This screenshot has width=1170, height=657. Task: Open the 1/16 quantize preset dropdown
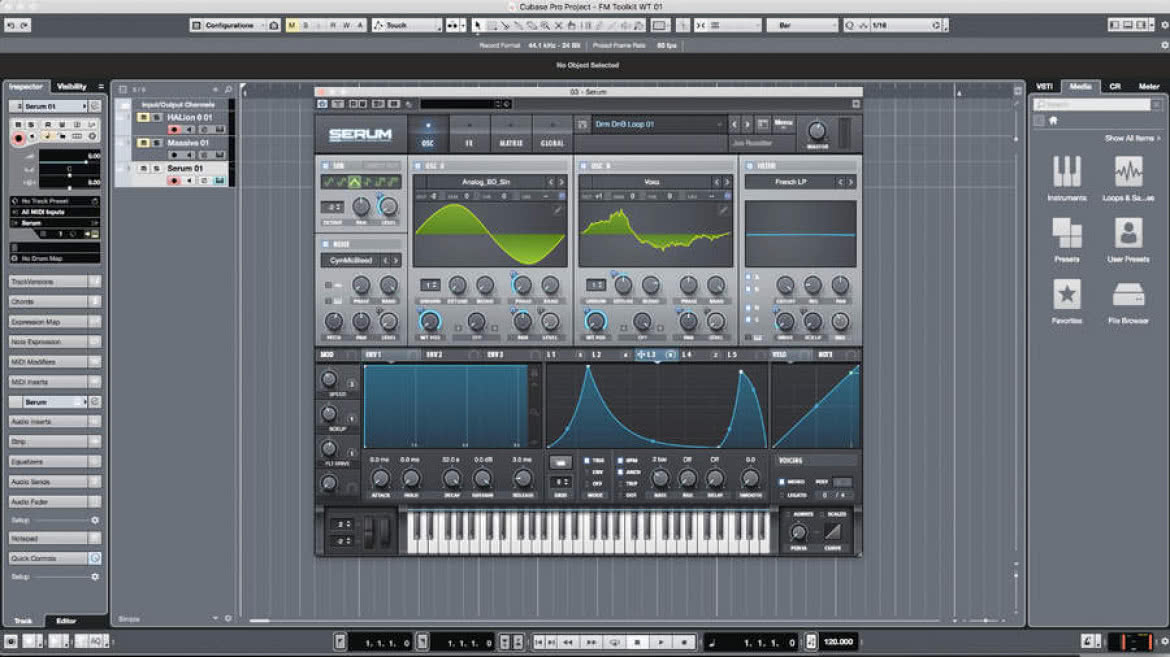[x=906, y=25]
